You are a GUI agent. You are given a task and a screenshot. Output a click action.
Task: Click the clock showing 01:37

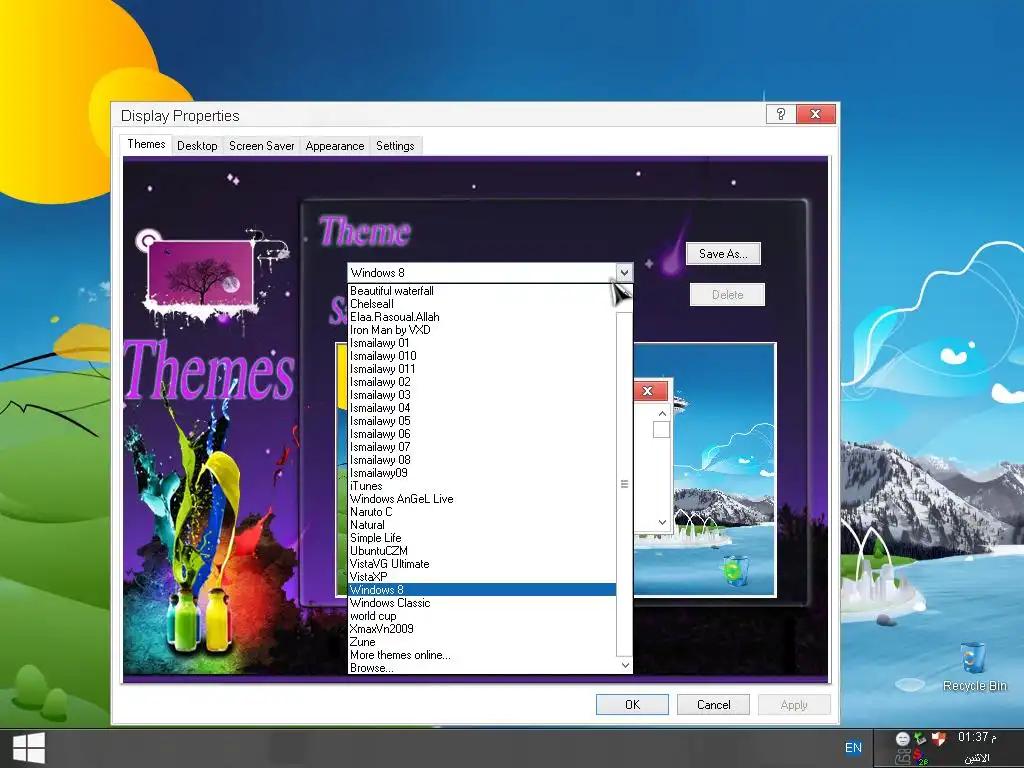(977, 737)
